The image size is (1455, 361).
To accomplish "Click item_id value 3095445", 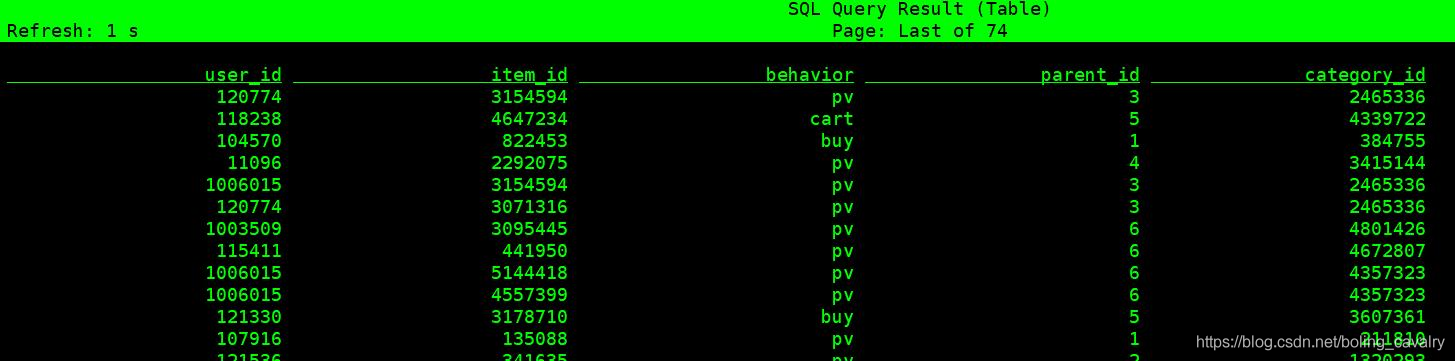I will click(x=529, y=229).
